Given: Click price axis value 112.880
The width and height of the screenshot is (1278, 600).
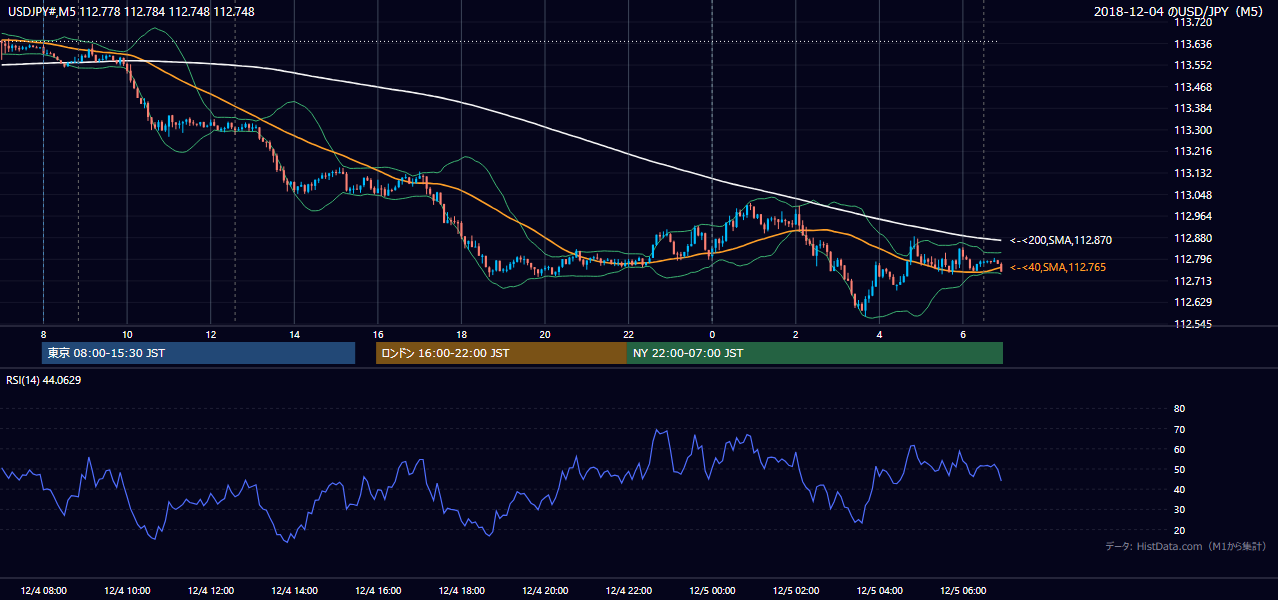Looking at the screenshot, I should pyautogui.click(x=1193, y=238).
